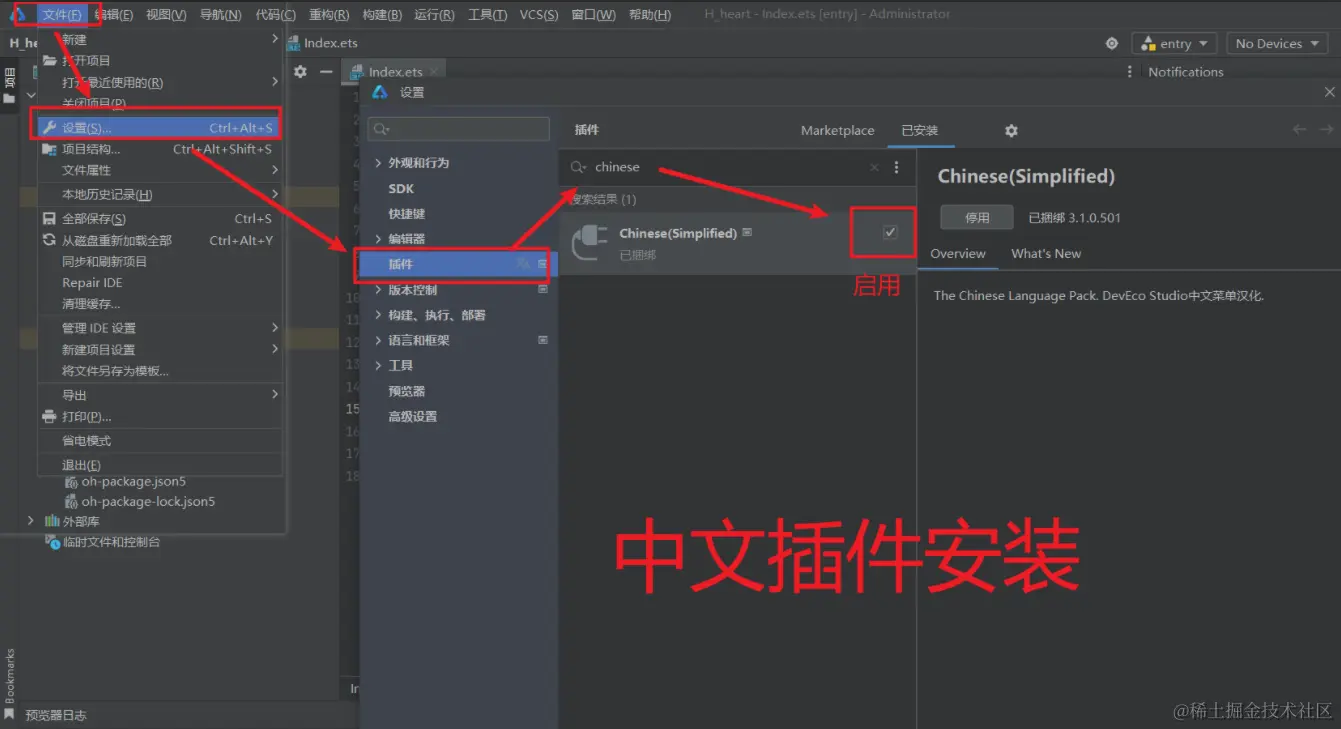Select SDK in the settings tree
The image size is (1341, 729).
(401, 189)
